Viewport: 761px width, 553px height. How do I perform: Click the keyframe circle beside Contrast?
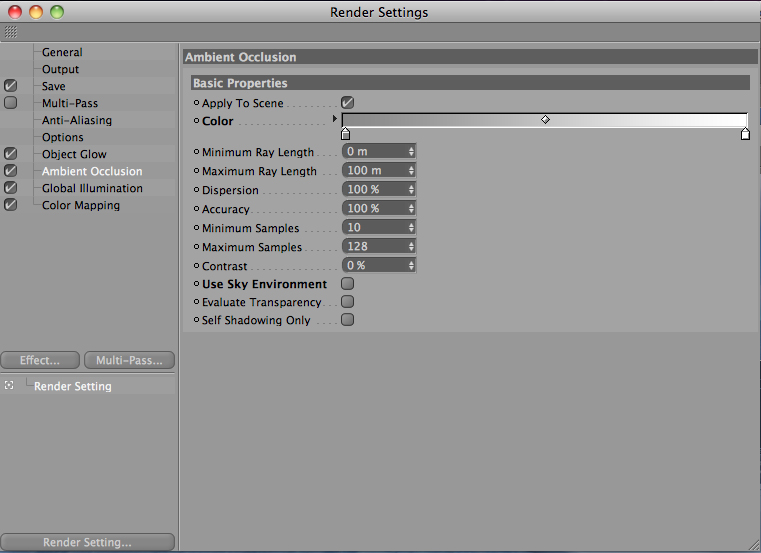(197, 266)
